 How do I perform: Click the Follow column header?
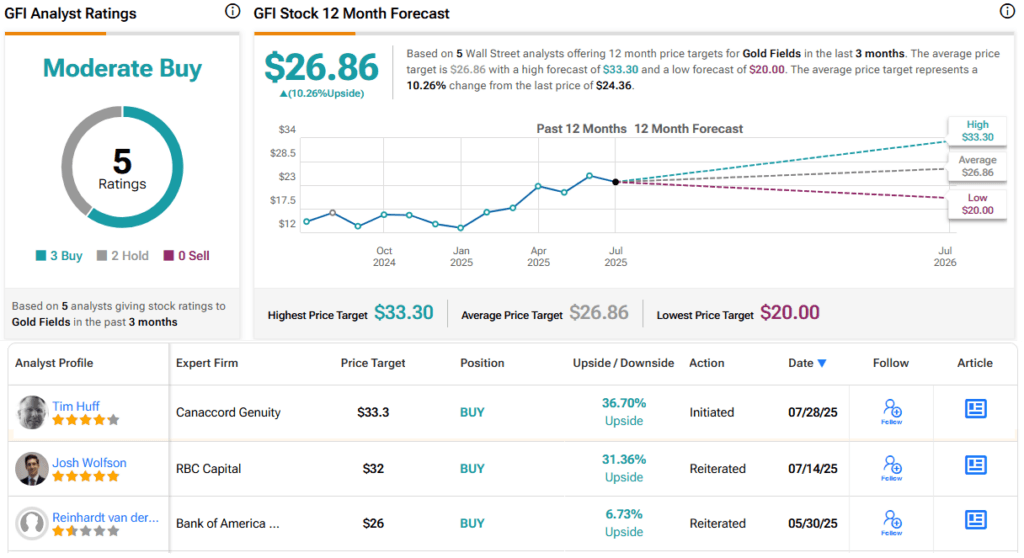(x=891, y=363)
